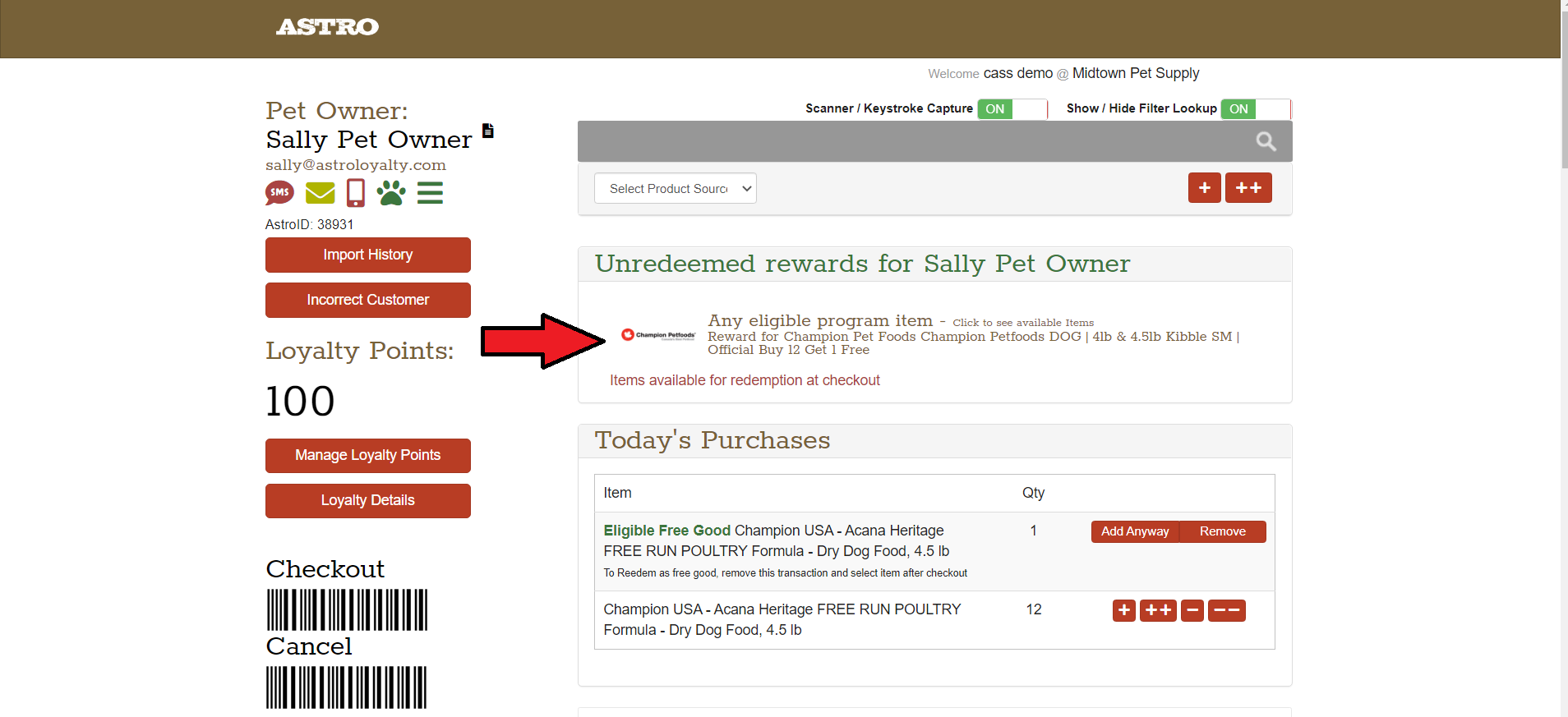Click the quantity 12 cell

click(x=1034, y=609)
